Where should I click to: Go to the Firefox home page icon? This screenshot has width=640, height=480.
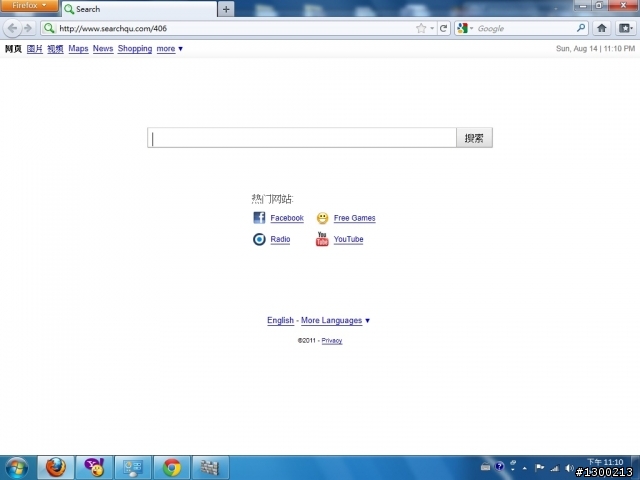click(602, 28)
